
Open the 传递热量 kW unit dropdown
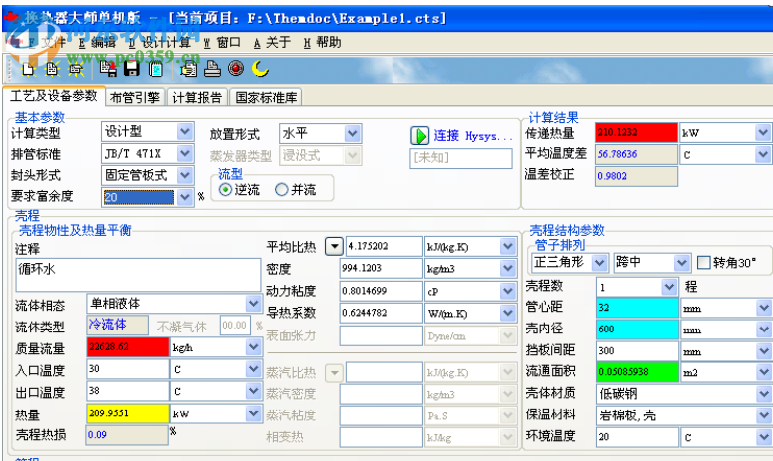coord(763,132)
